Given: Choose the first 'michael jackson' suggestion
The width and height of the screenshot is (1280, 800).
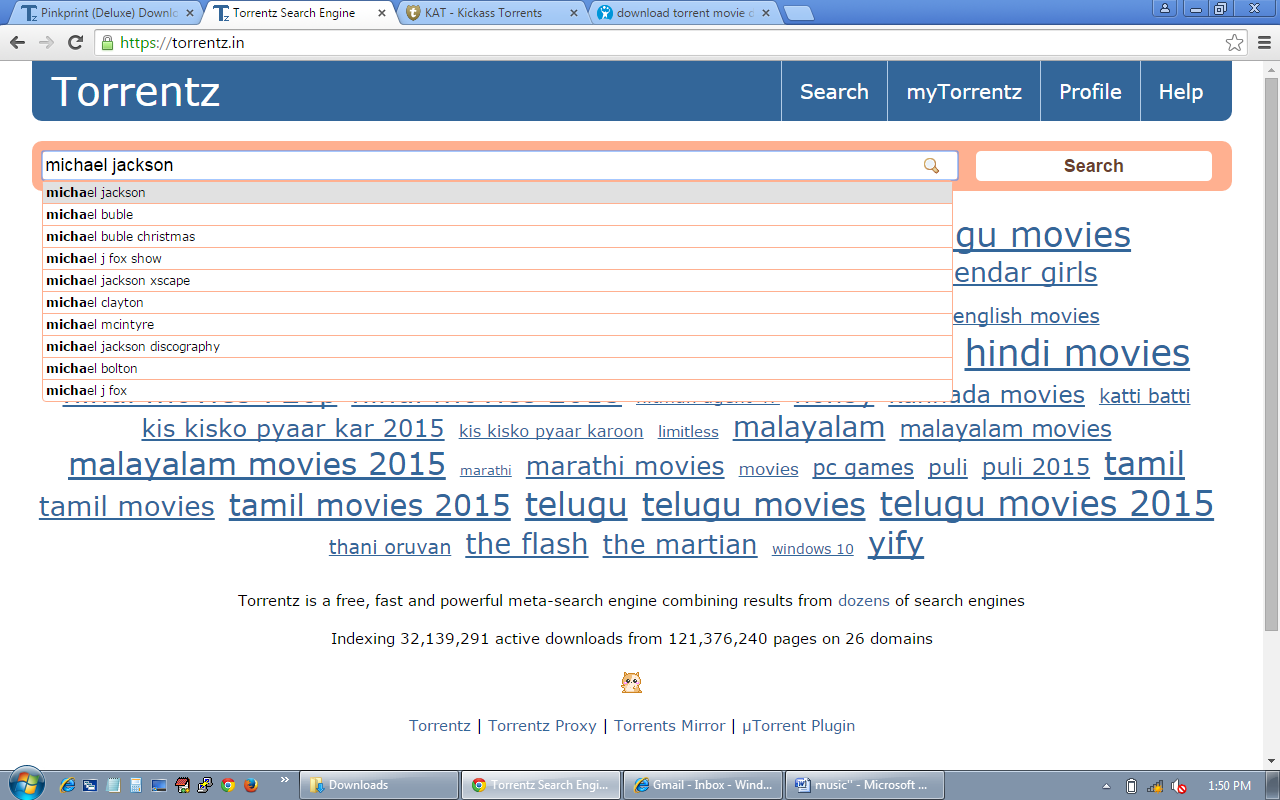Looking at the screenshot, I should [497, 192].
